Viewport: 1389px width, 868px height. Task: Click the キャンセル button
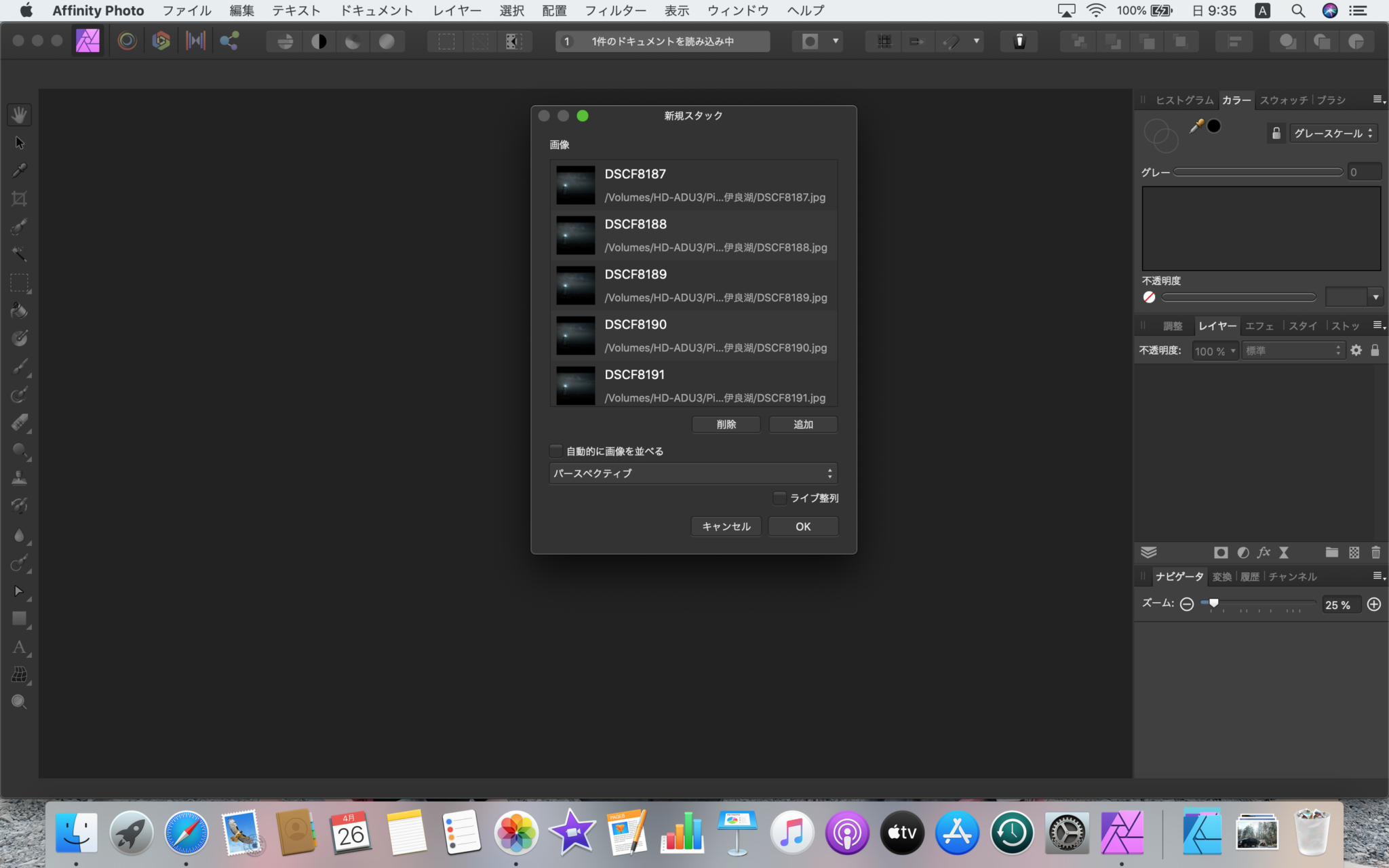726,527
